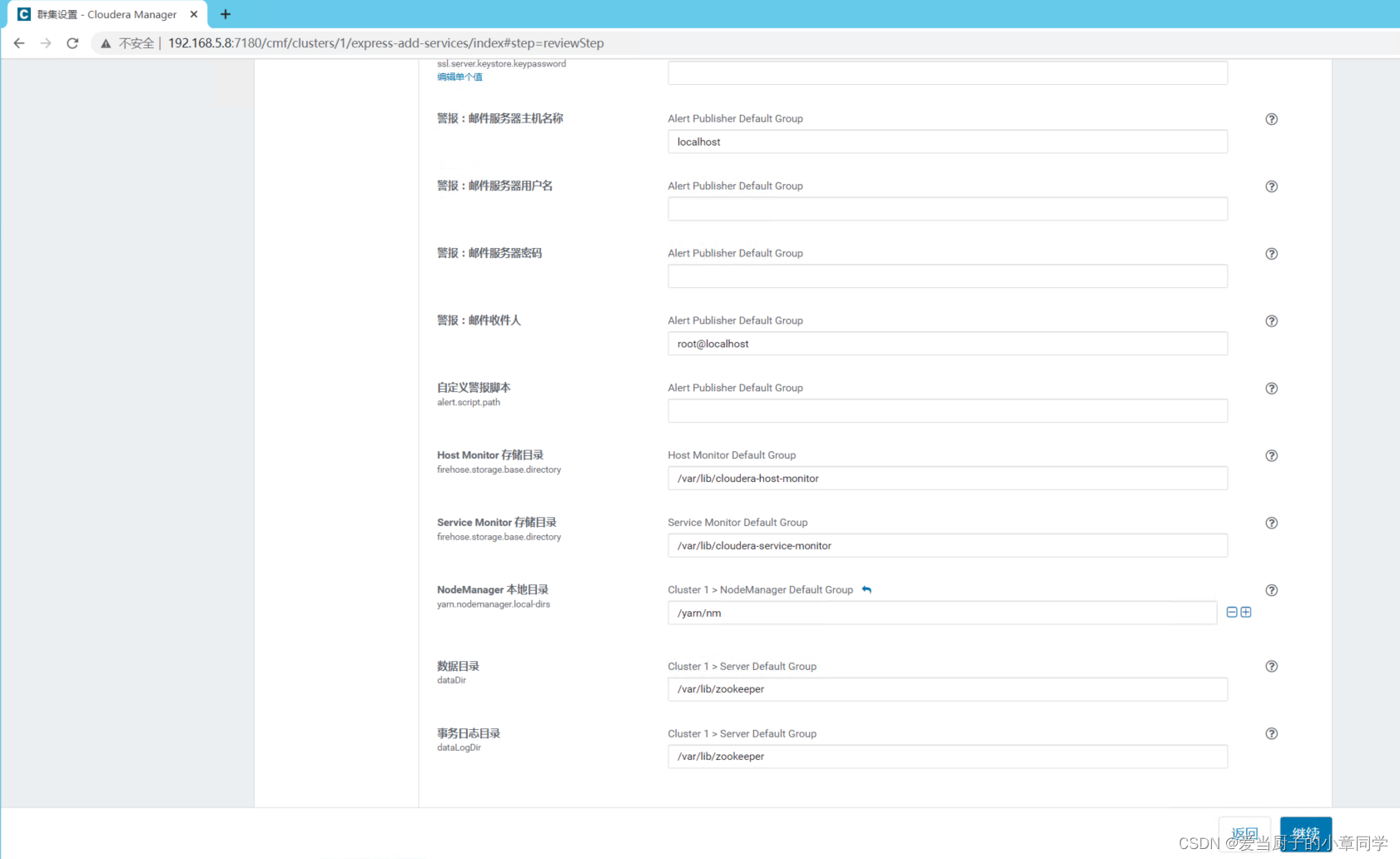The width and height of the screenshot is (1400, 859).
Task: Open help for Host Monitor 存储目录
Action: (x=1271, y=456)
